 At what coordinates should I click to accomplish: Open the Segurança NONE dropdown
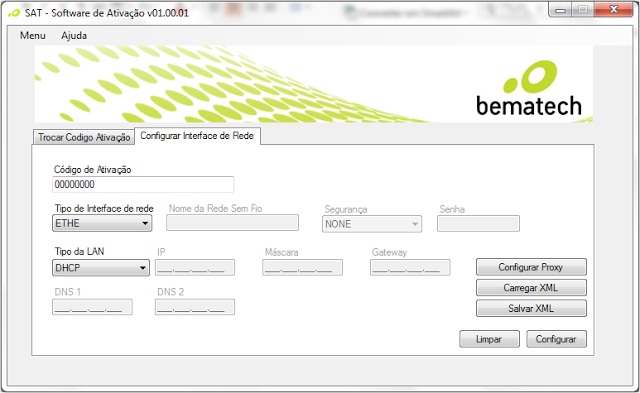(372, 224)
